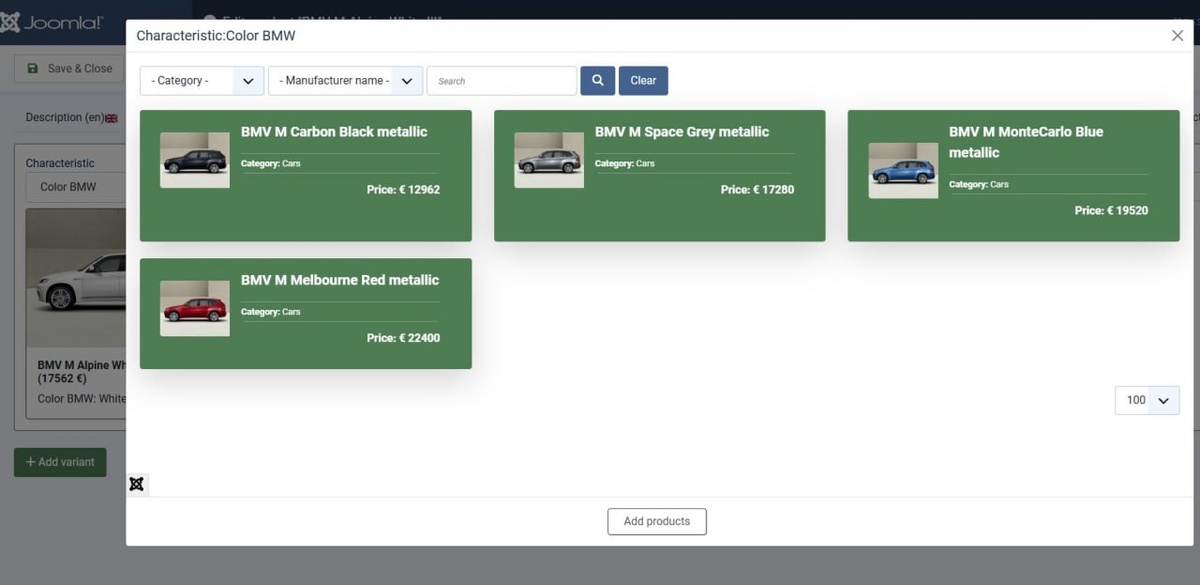Image resolution: width=1200 pixels, height=585 pixels.
Task: Select the grey BMW car thumbnail
Action: pos(549,160)
